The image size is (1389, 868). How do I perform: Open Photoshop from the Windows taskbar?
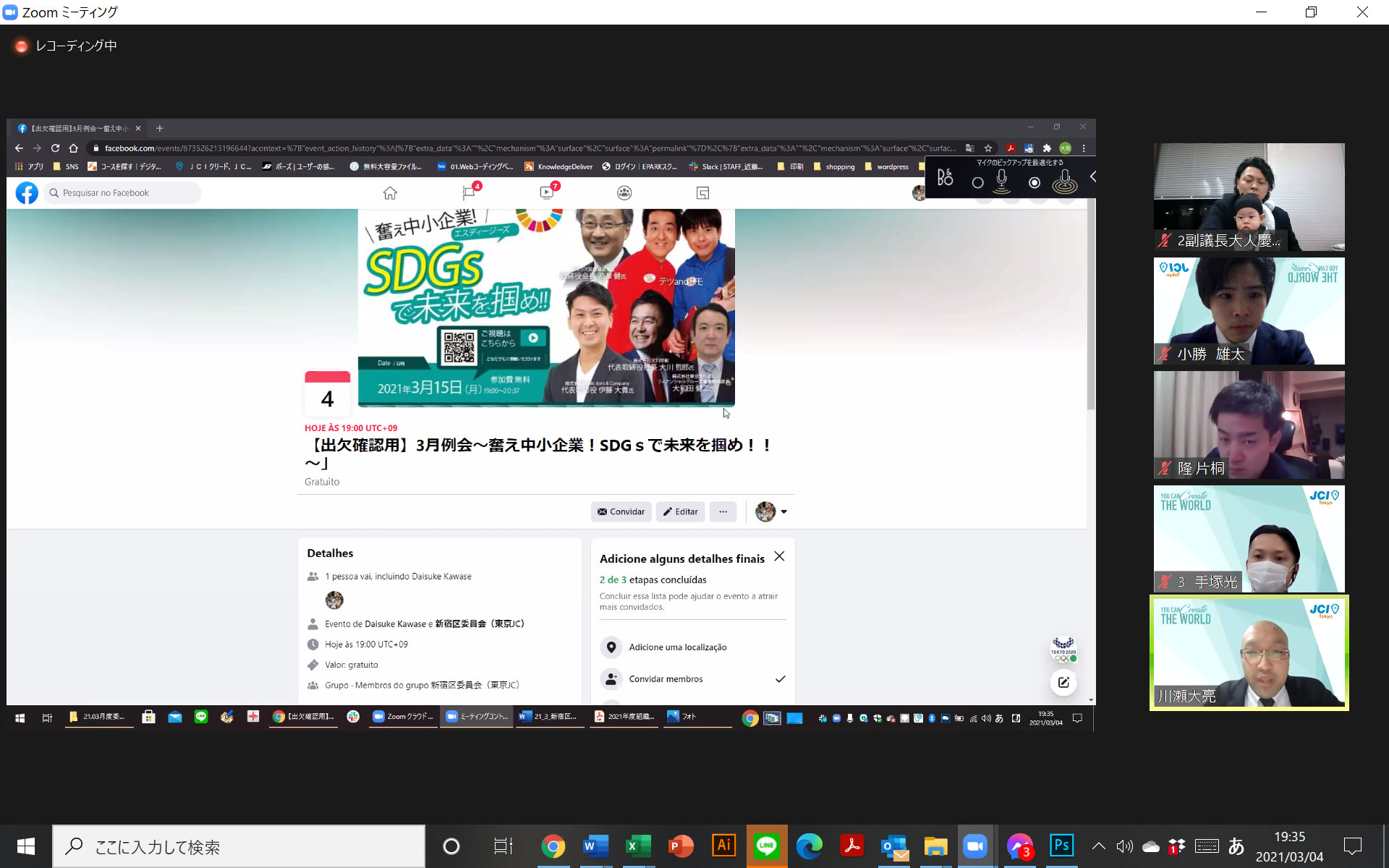pyautogui.click(x=1061, y=846)
